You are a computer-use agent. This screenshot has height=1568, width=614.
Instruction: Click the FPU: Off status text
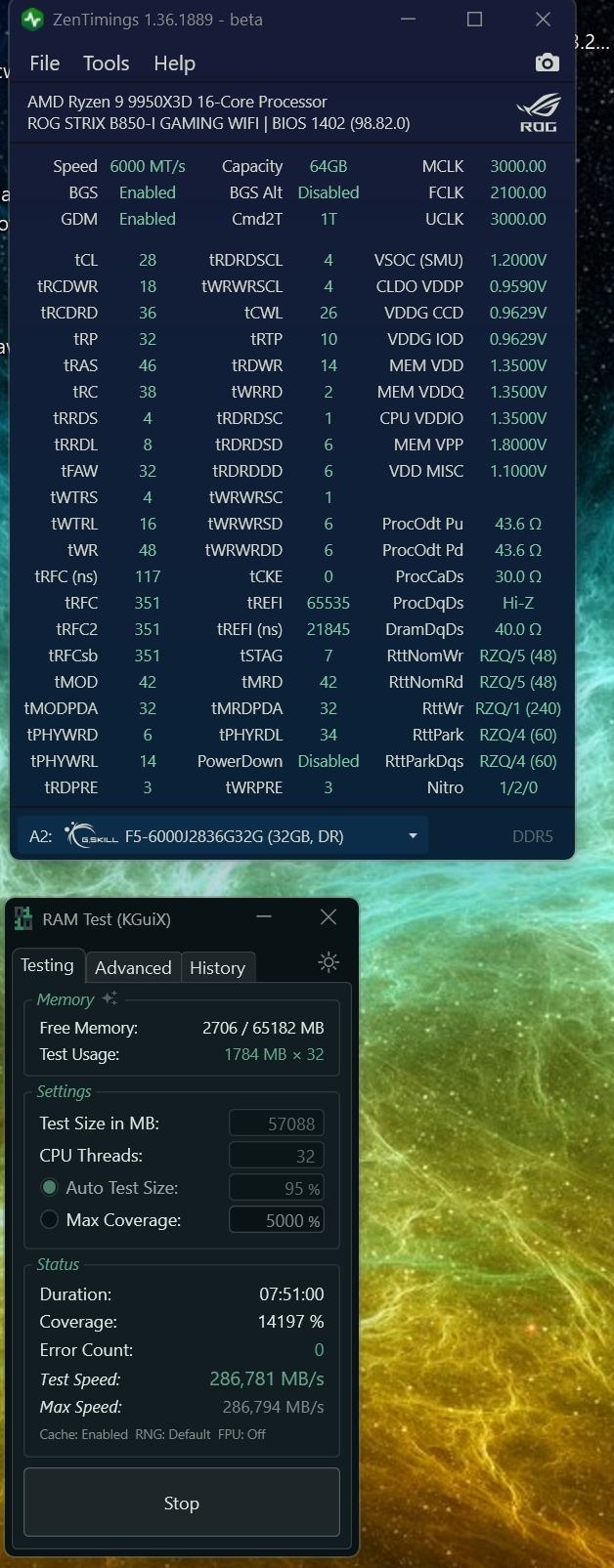[x=243, y=1434]
